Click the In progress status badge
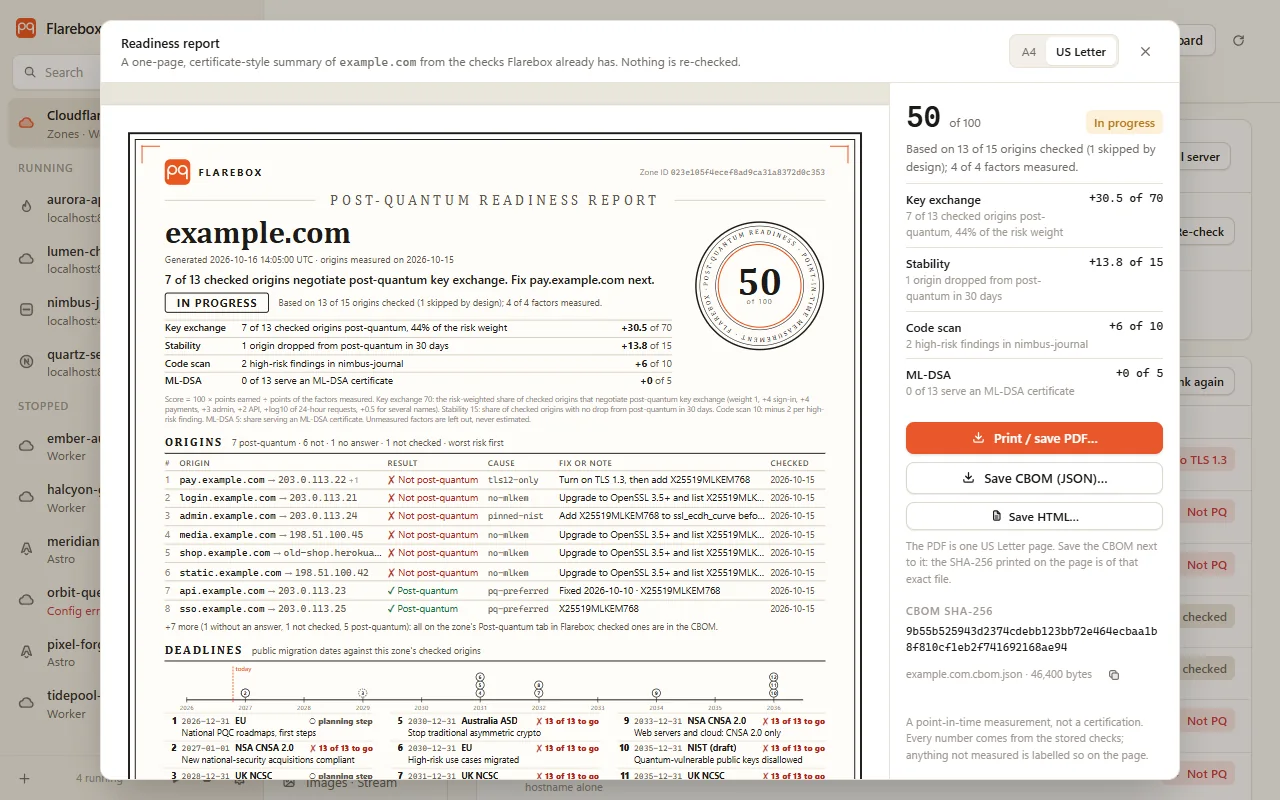Image resolution: width=1280 pixels, height=800 pixels. 1124,123
